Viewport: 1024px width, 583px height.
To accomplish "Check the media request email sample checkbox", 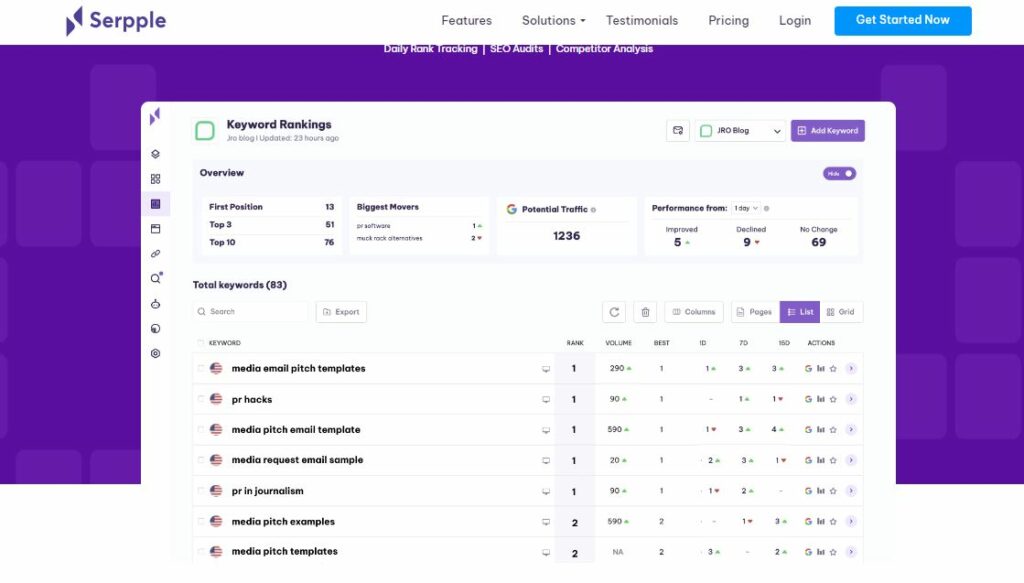I will [x=200, y=460].
